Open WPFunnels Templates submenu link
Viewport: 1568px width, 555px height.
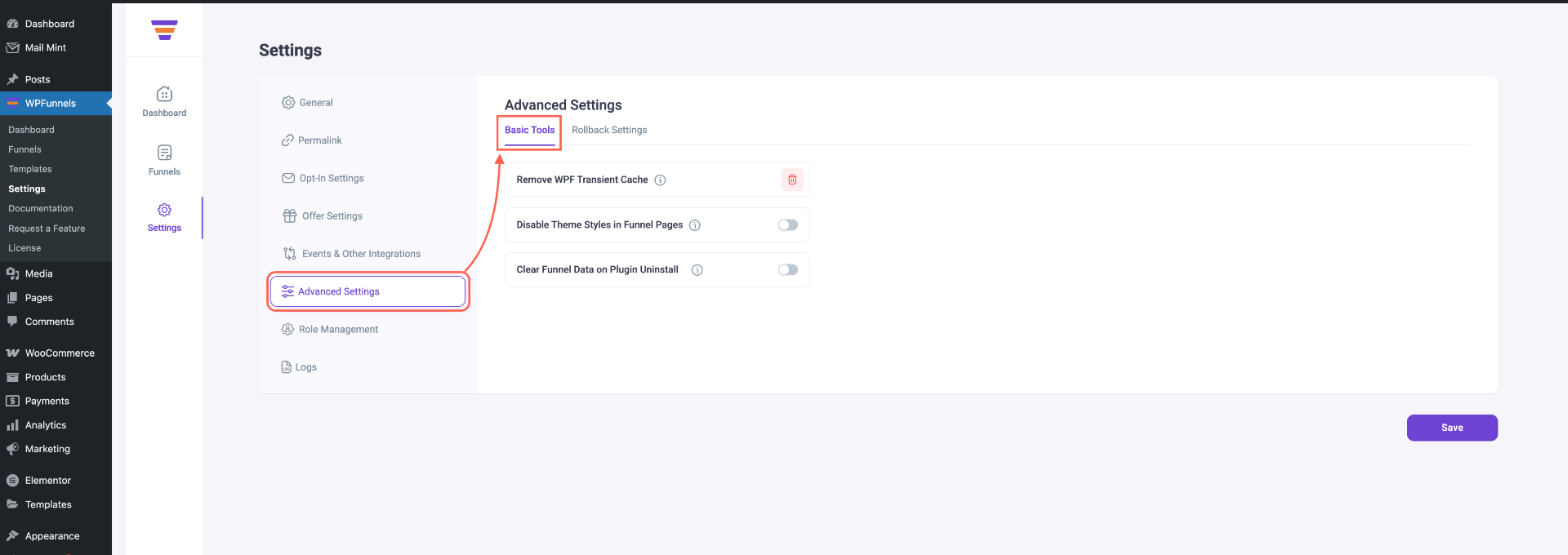tap(30, 169)
